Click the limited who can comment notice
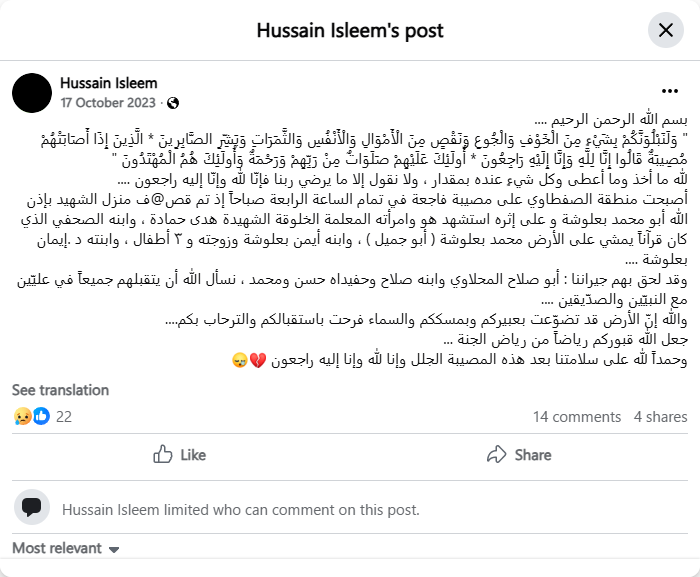Screen dimensions: 700x577 pyautogui.click(x=240, y=509)
